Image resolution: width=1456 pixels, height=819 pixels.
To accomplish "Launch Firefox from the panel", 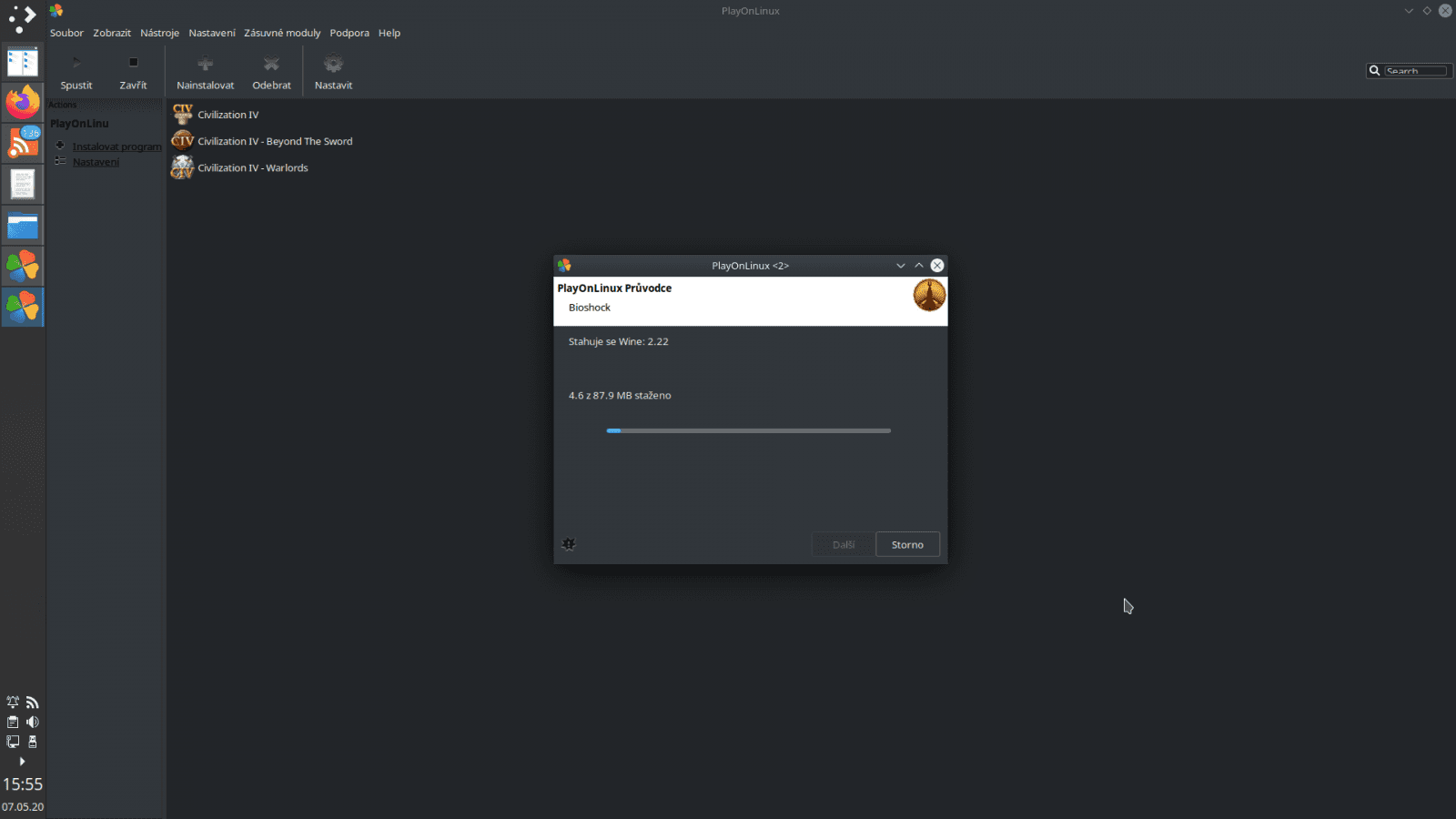I will [x=23, y=102].
